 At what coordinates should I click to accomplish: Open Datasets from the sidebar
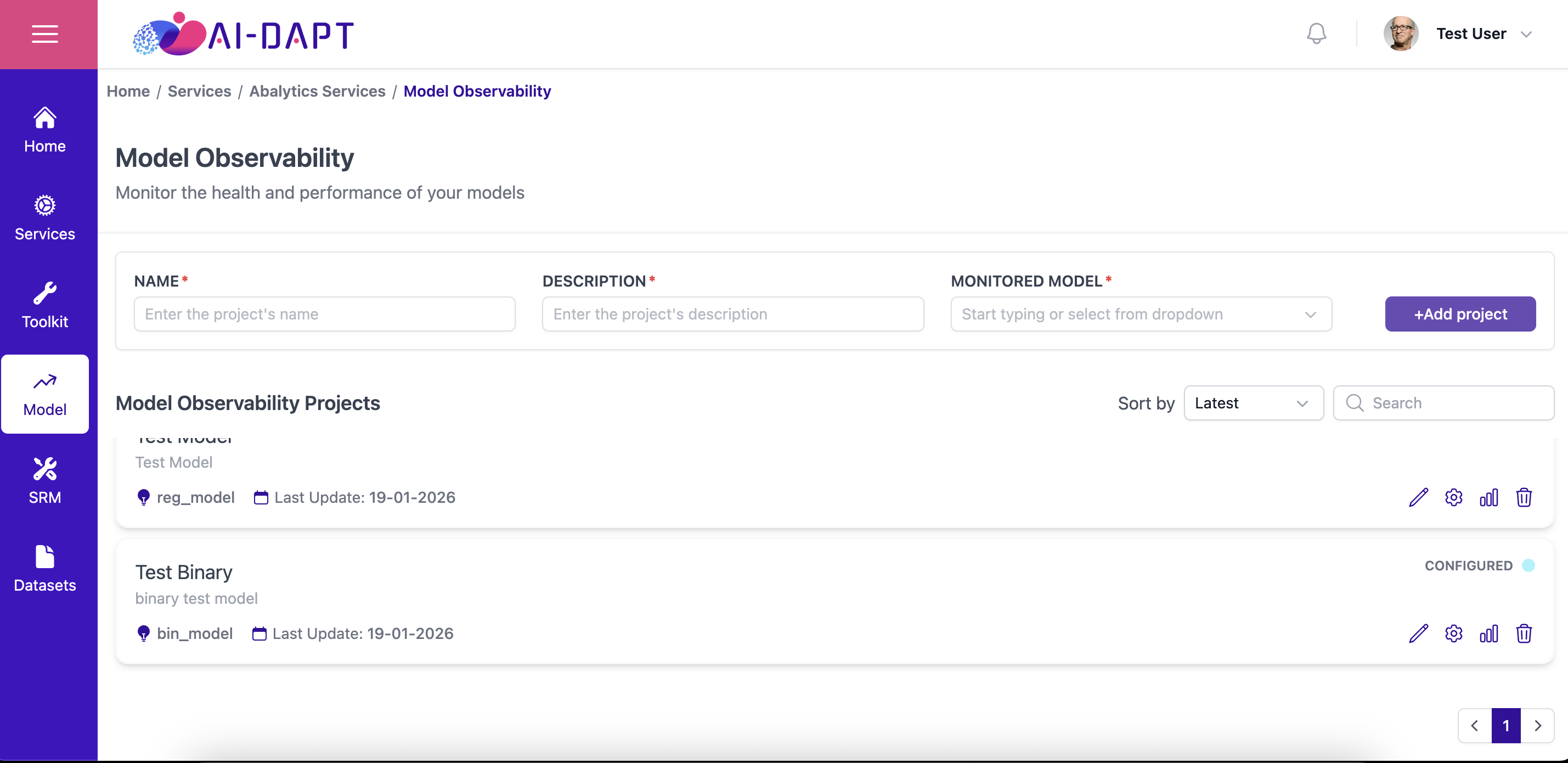(45, 569)
